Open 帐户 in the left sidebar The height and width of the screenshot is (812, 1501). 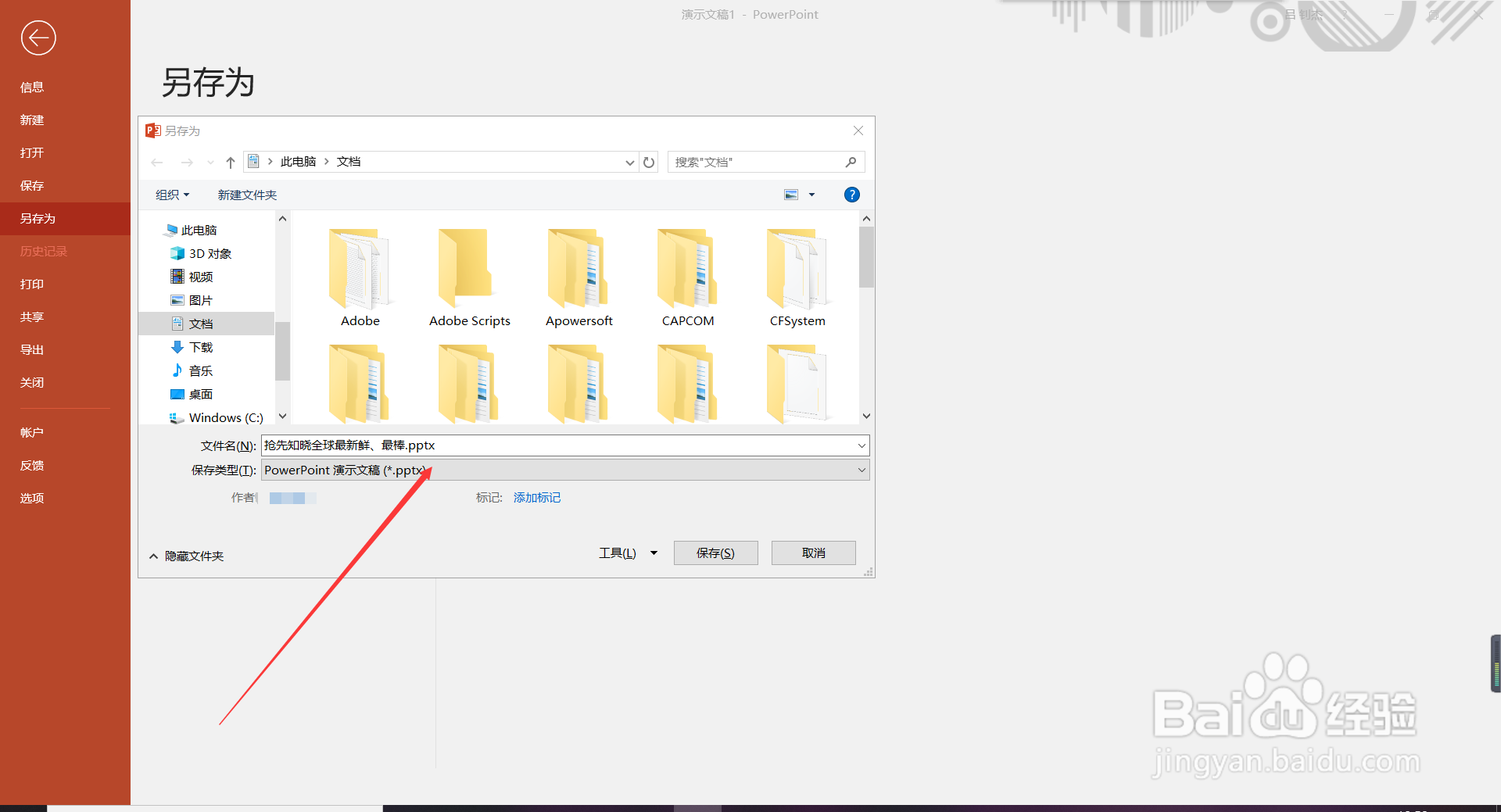[x=32, y=432]
